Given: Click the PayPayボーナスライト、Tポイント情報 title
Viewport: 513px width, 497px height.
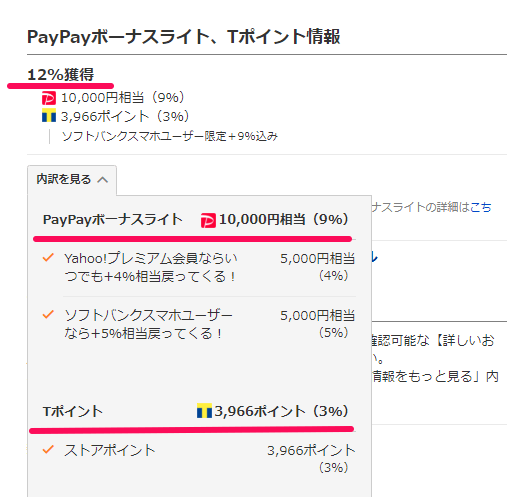Looking at the screenshot, I should coord(184,37).
